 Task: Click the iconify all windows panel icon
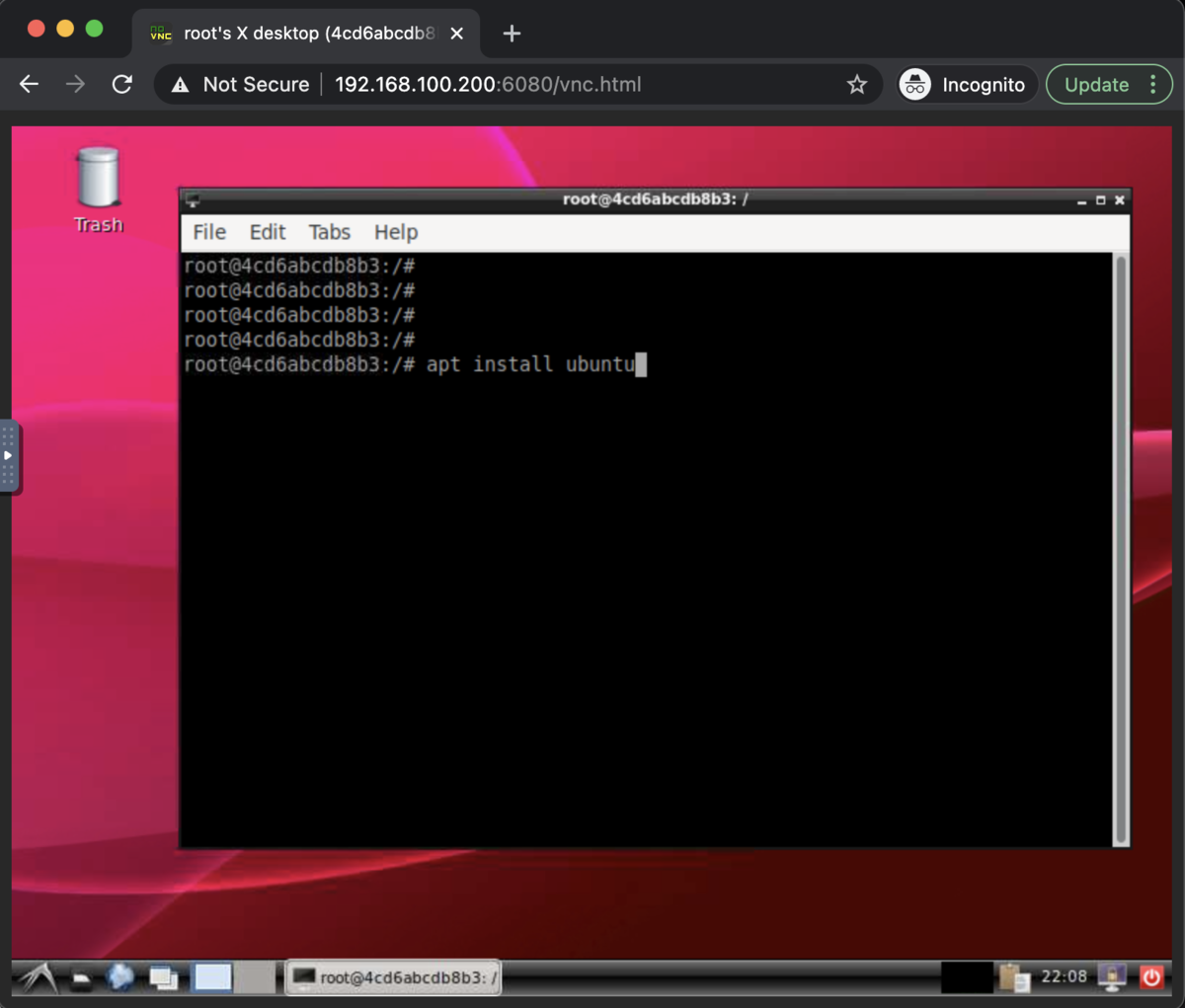[x=163, y=977]
